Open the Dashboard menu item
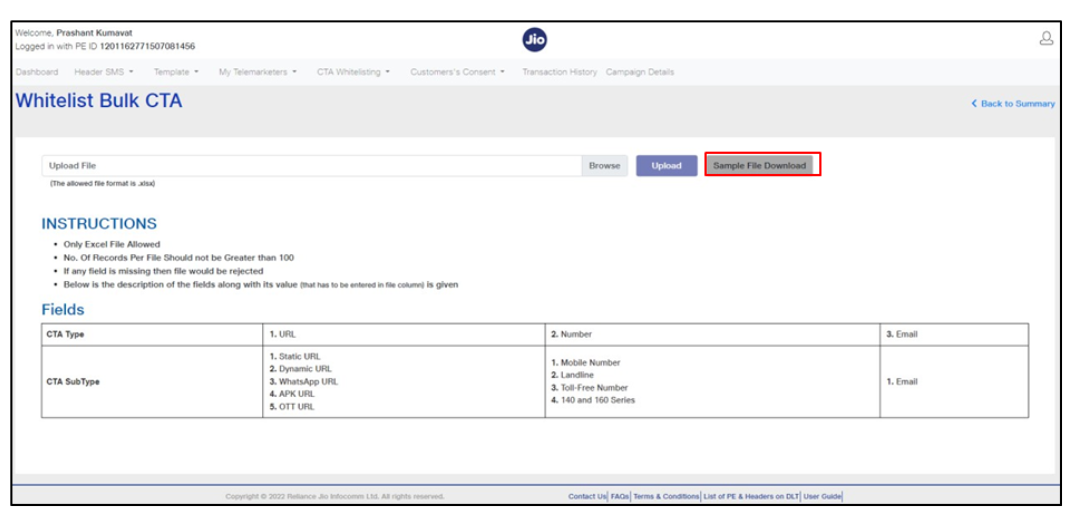The height and width of the screenshot is (511, 1074). [x=37, y=72]
